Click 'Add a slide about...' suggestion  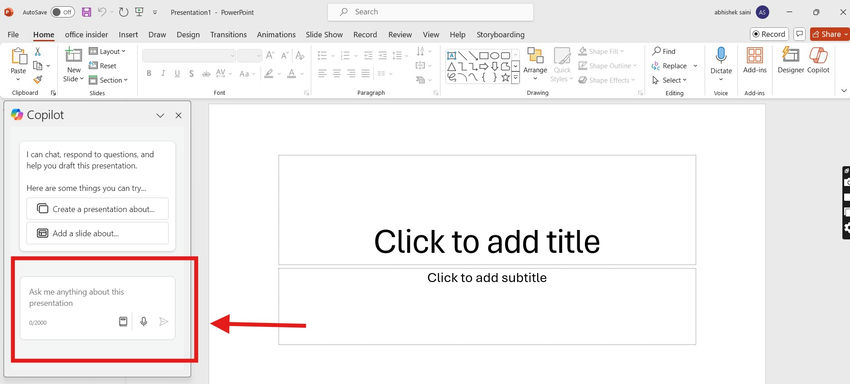98,233
